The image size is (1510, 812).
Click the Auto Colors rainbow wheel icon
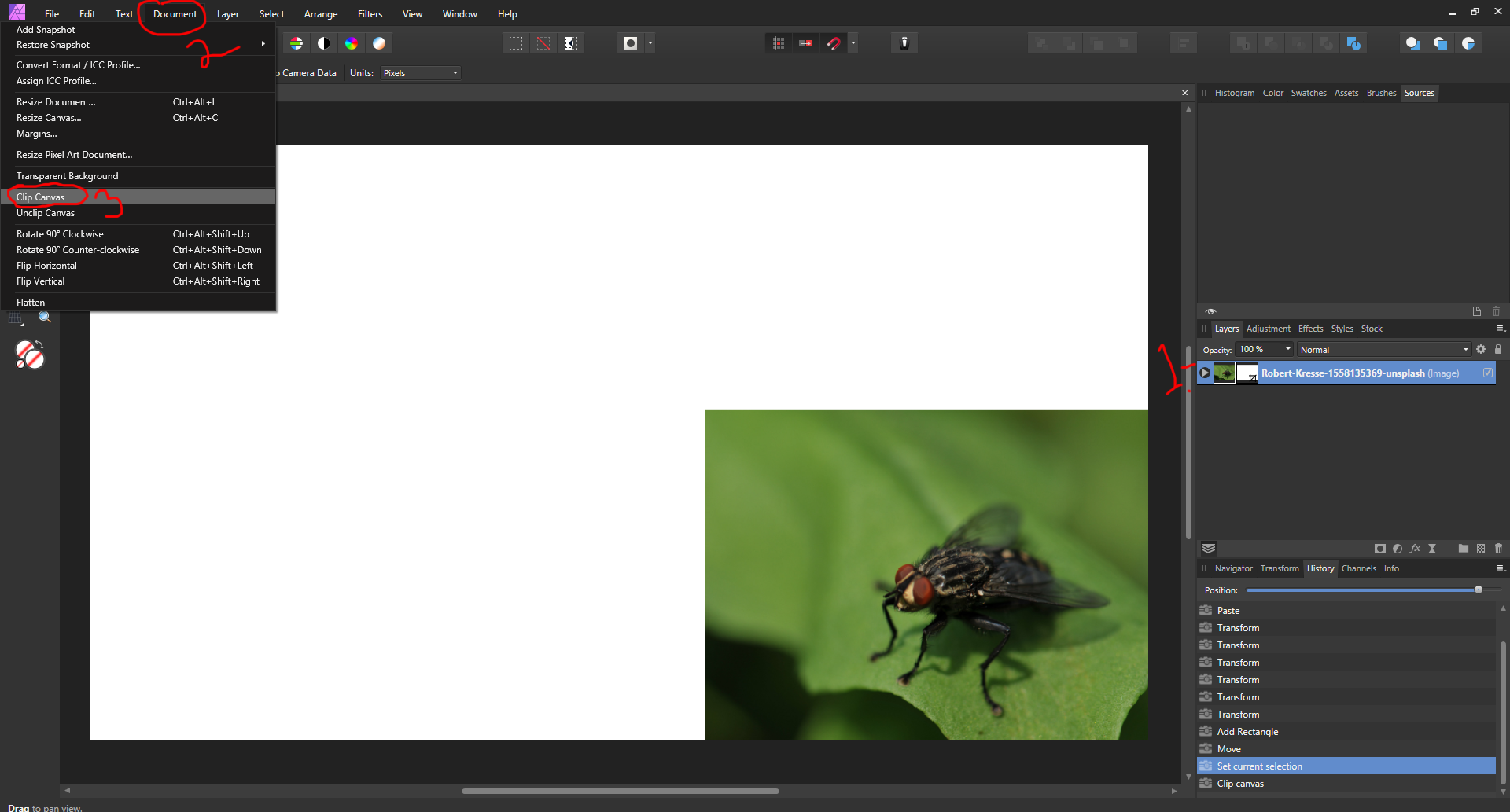352,43
